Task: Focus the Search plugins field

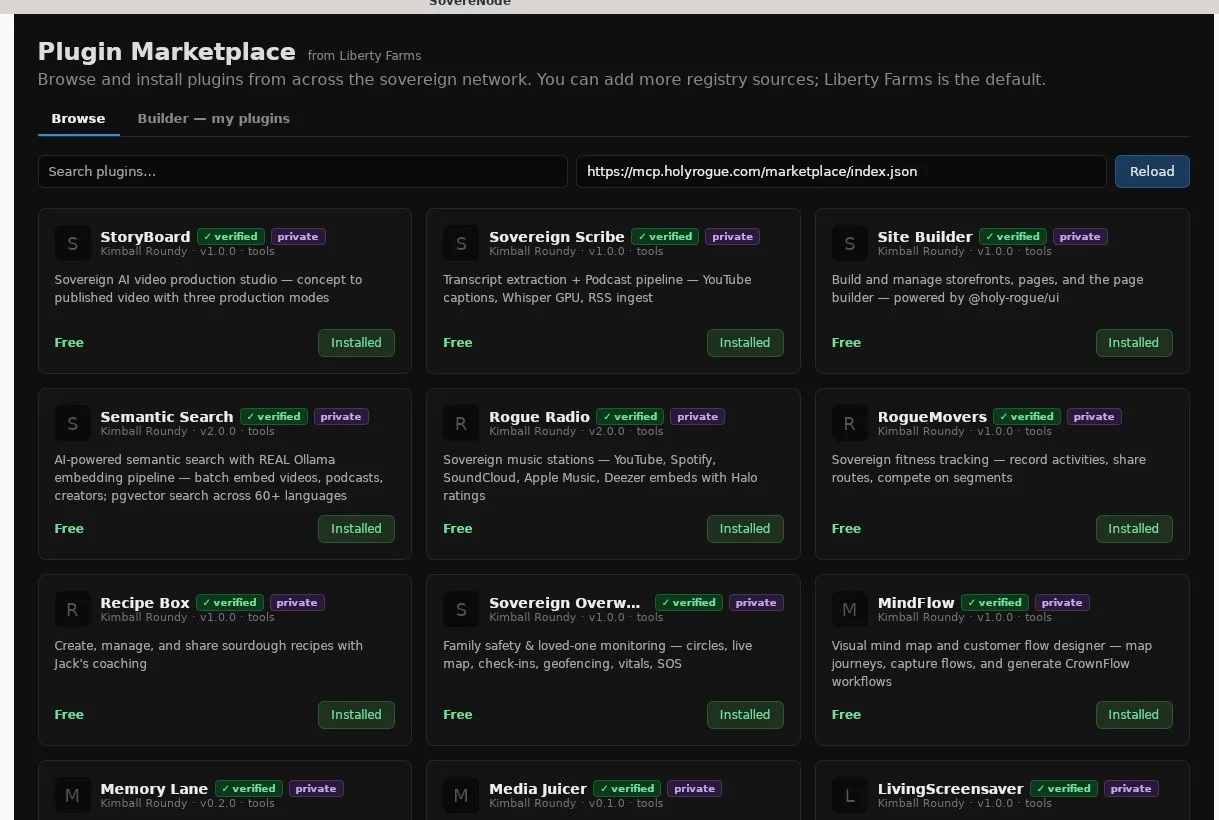Action: 303,171
